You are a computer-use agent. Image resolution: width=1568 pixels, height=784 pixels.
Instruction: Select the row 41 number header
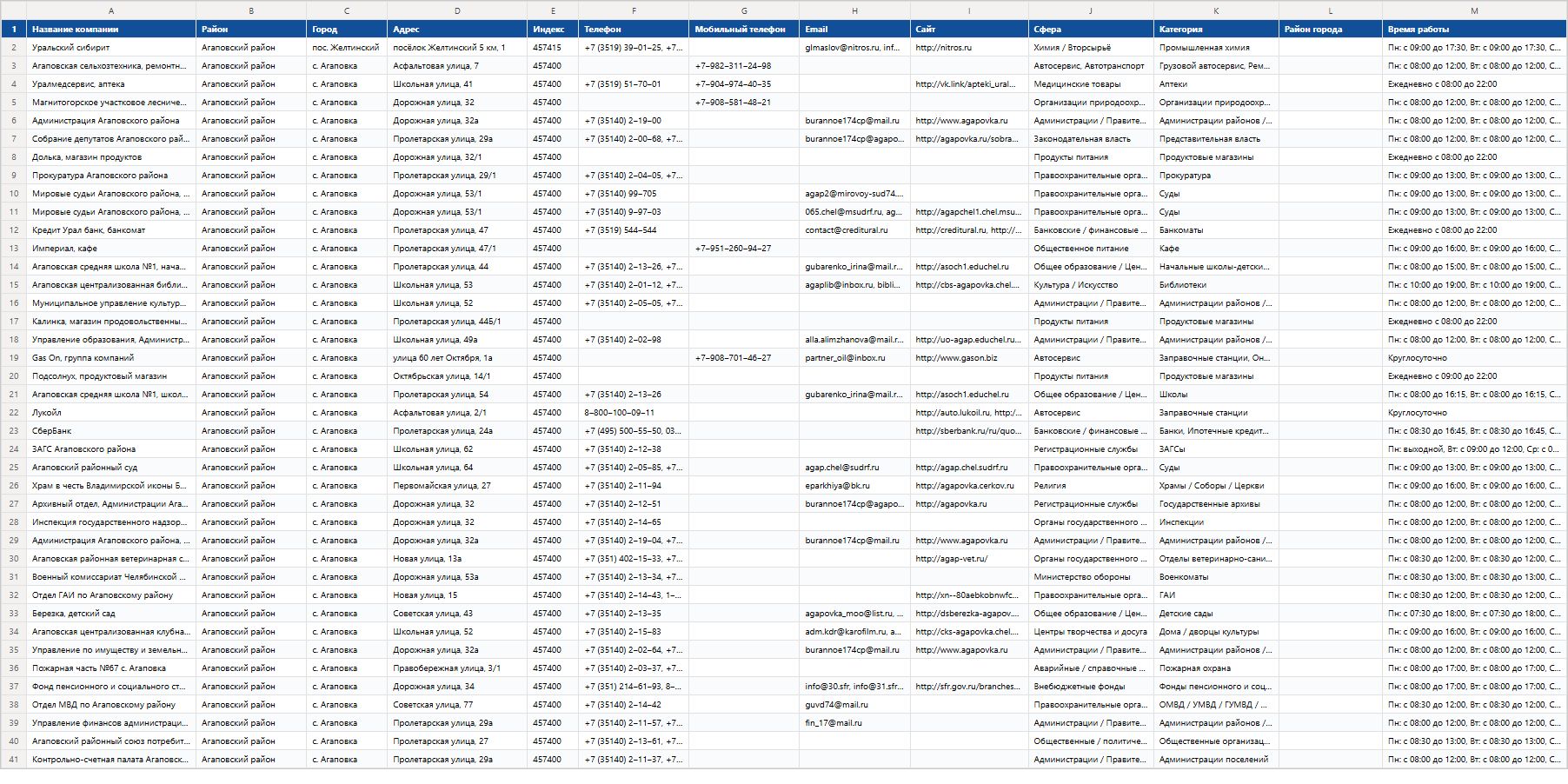pyautogui.click(x=14, y=760)
